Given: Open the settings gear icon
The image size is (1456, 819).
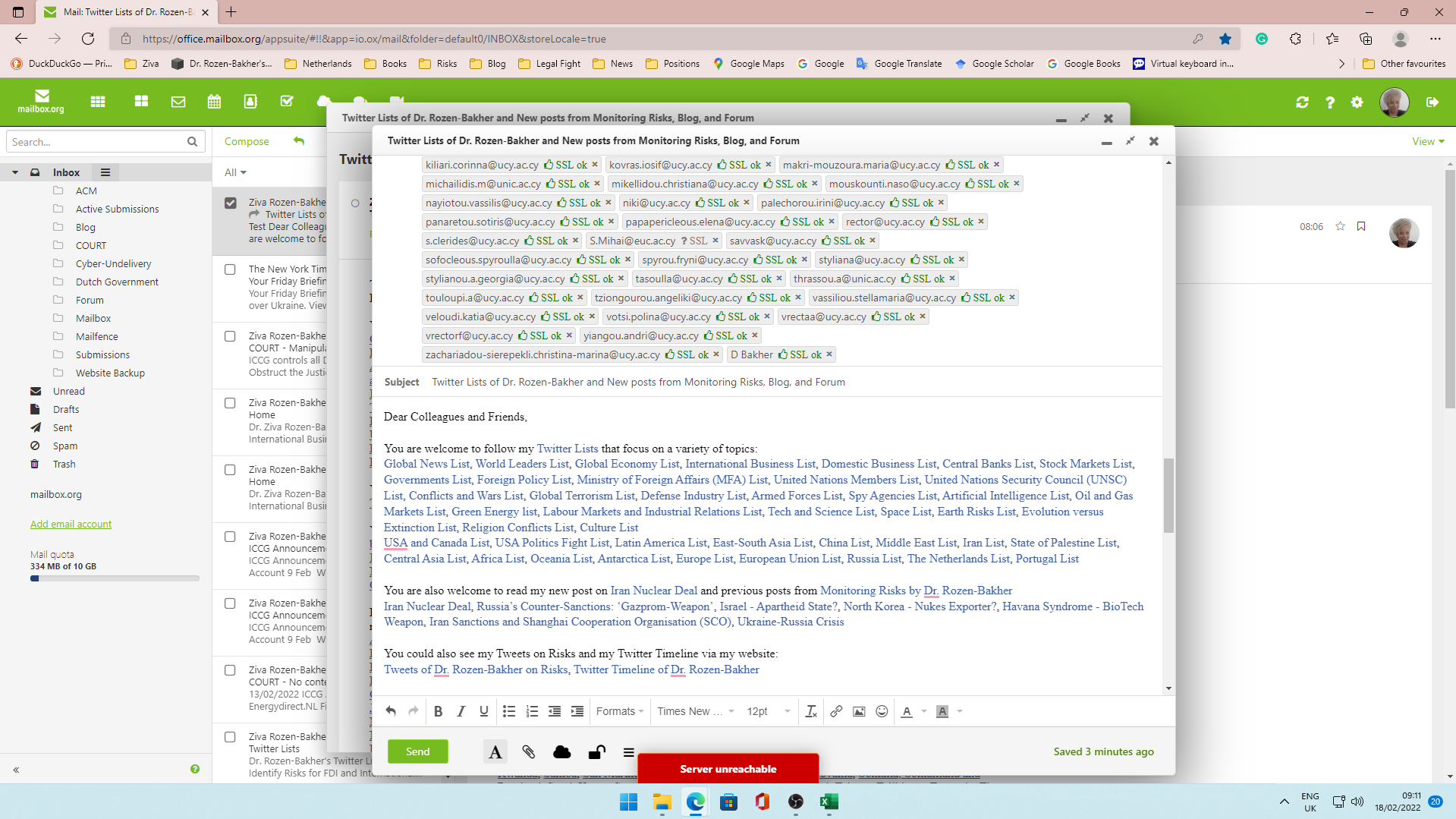Looking at the screenshot, I should tap(1357, 102).
